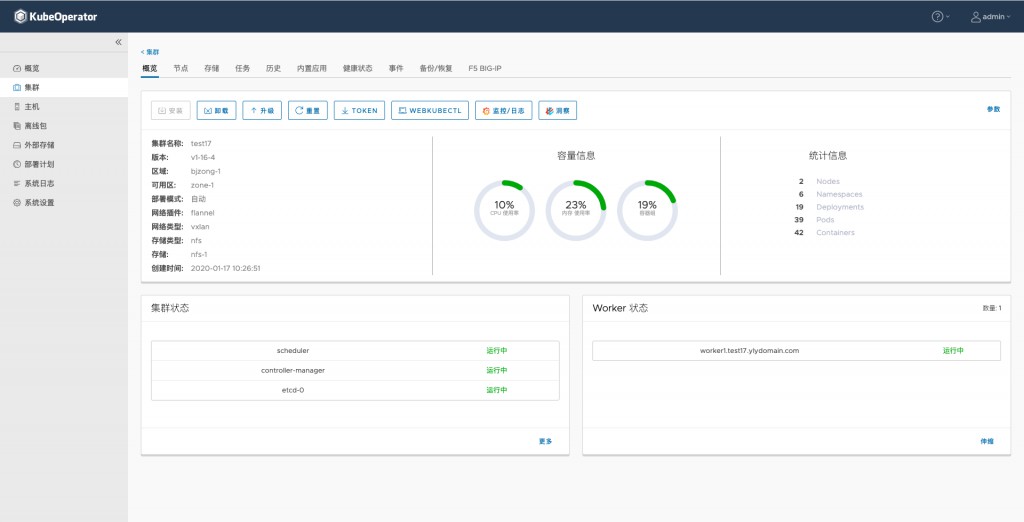Screen dimensions: 1024x522
Task: Click the network plugin value flannel
Action: 202,213
